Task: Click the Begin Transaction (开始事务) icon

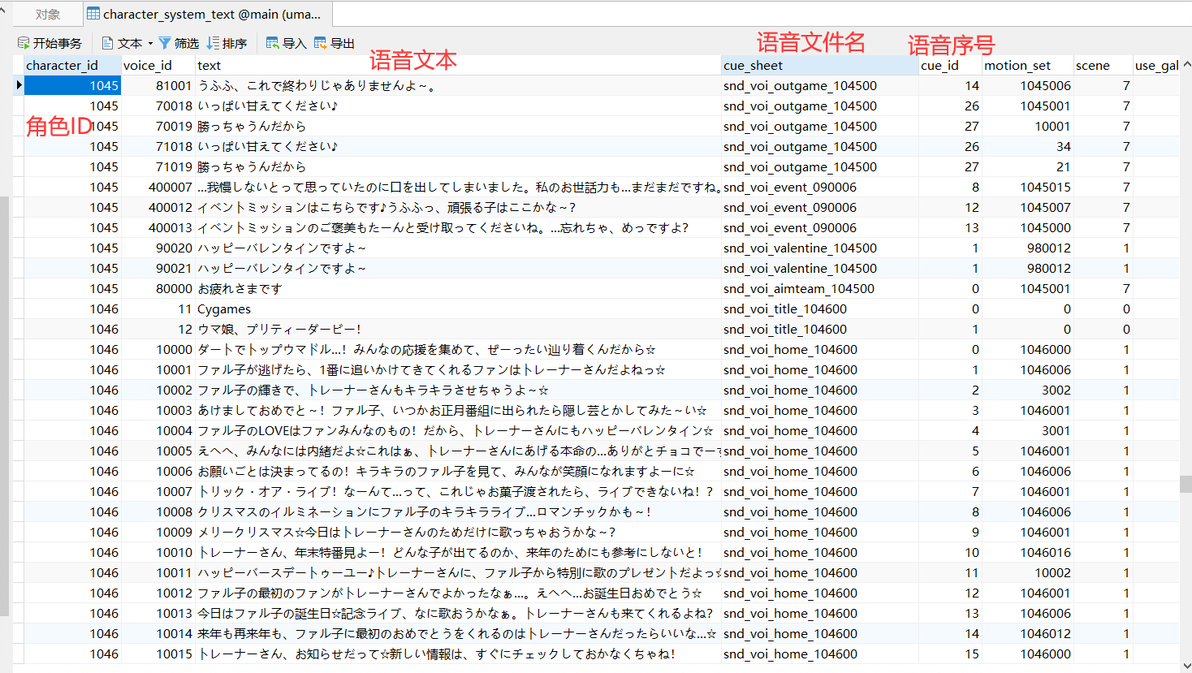Action: (x=24, y=43)
